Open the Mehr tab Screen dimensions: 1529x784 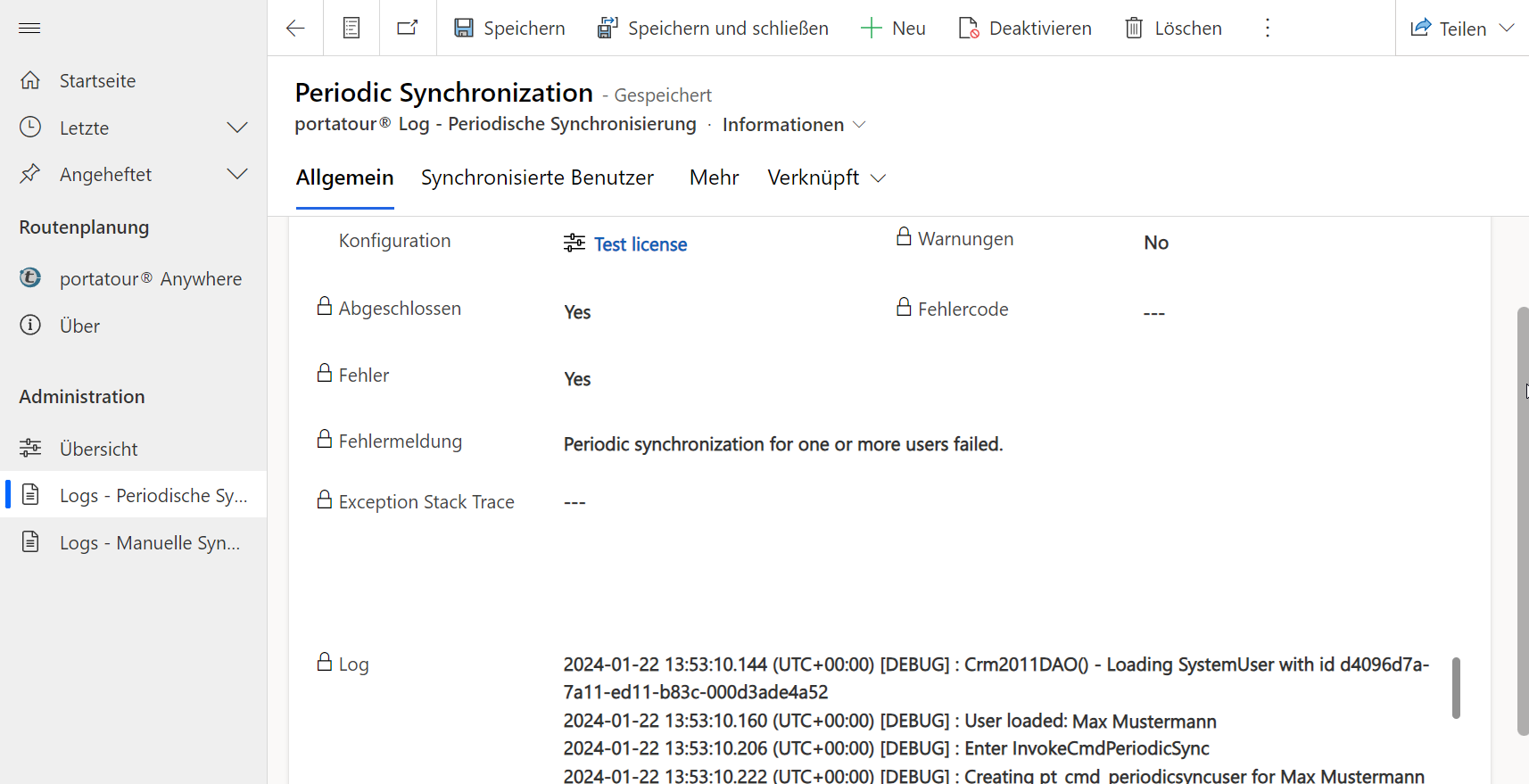click(714, 177)
